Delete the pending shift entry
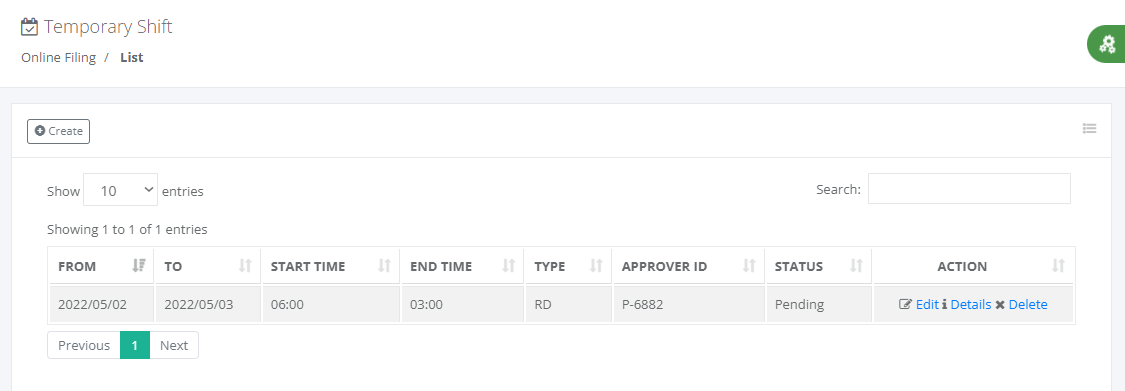The height and width of the screenshot is (391, 1125). coord(1021,304)
